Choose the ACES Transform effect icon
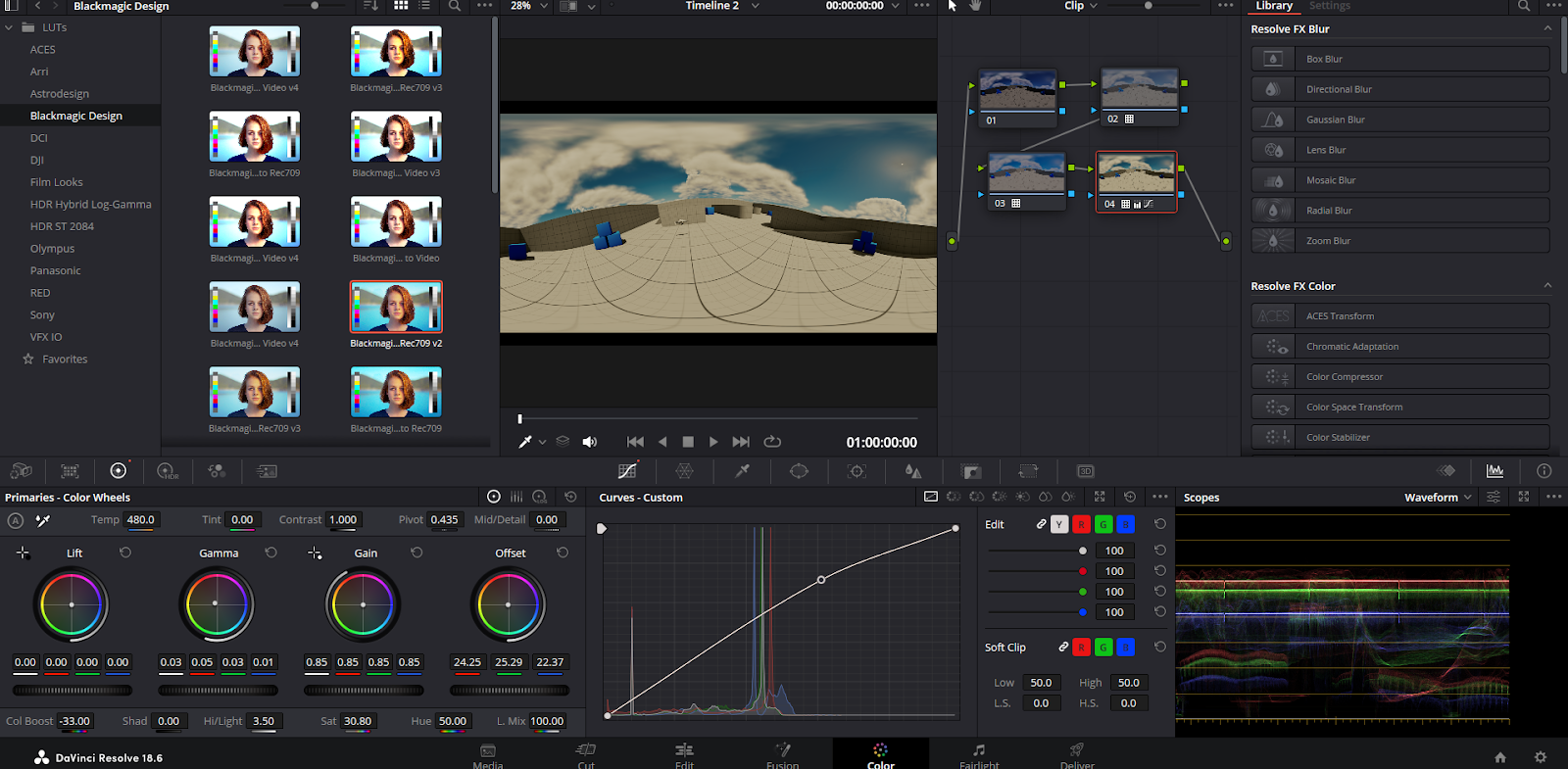1568x769 pixels. [x=1273, y=316]
